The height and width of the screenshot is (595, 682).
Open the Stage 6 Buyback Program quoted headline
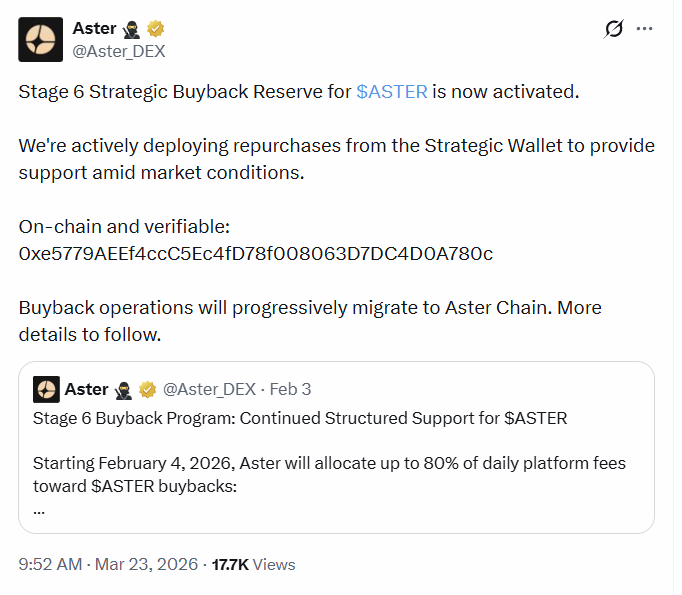click(300, 418)
